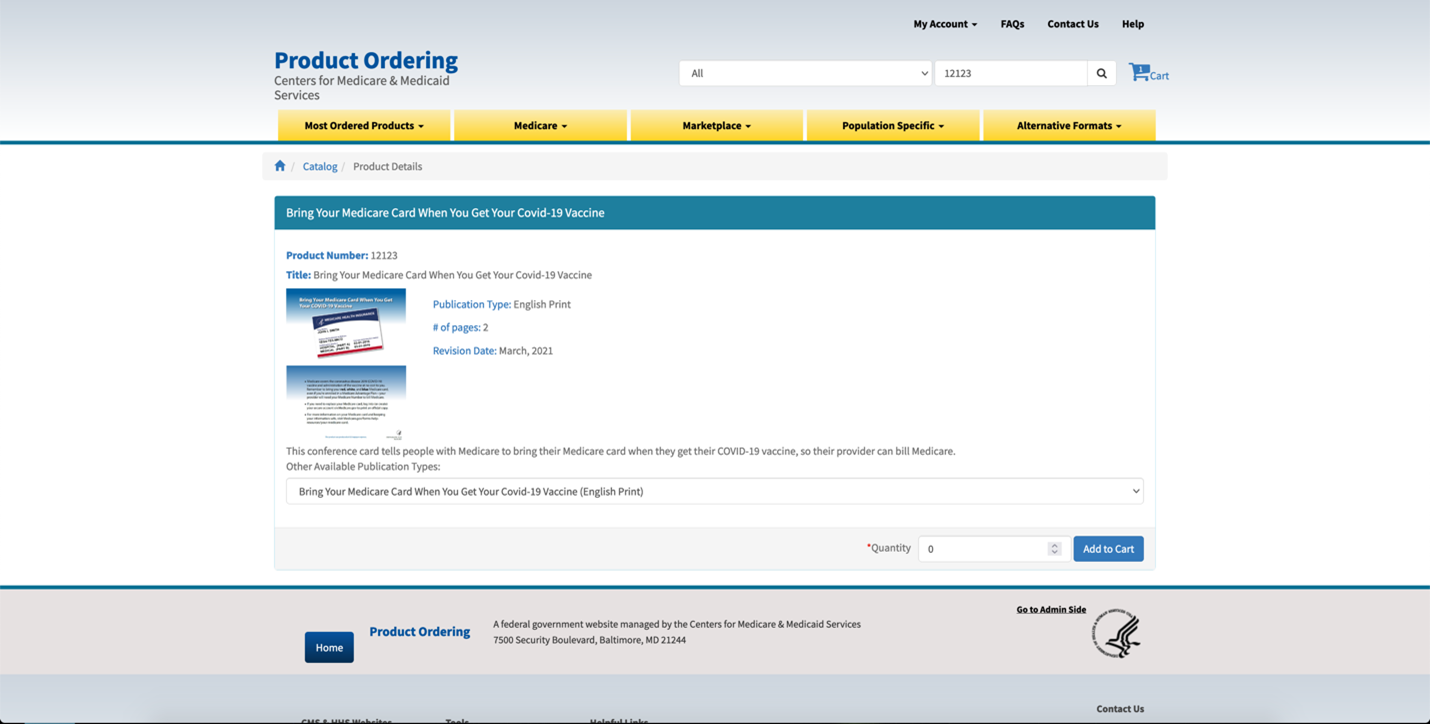Open the Population Specific menu
The image size is (1430, 724).
point(893,125)
